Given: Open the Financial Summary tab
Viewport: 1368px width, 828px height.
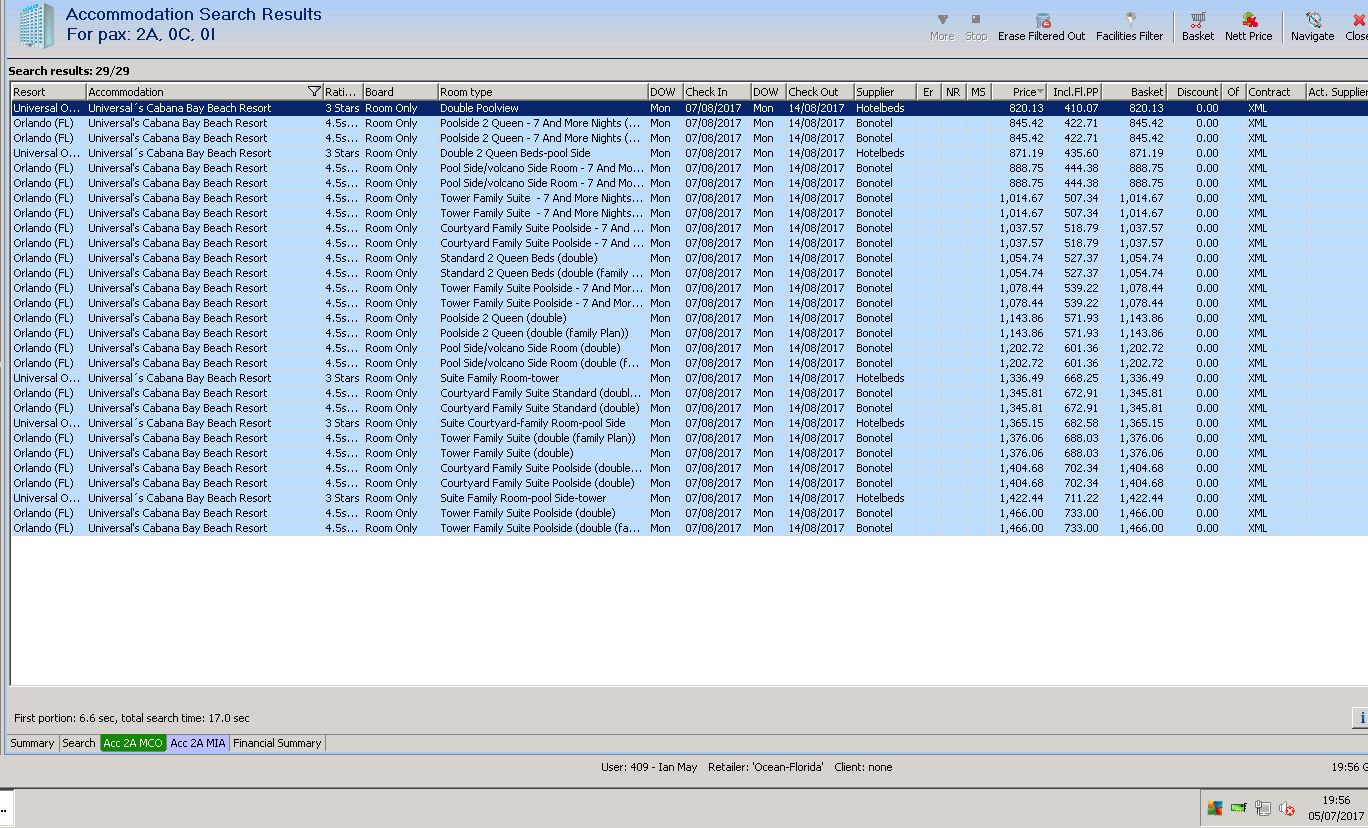Looking at the screenshot, I should (277, 743).
